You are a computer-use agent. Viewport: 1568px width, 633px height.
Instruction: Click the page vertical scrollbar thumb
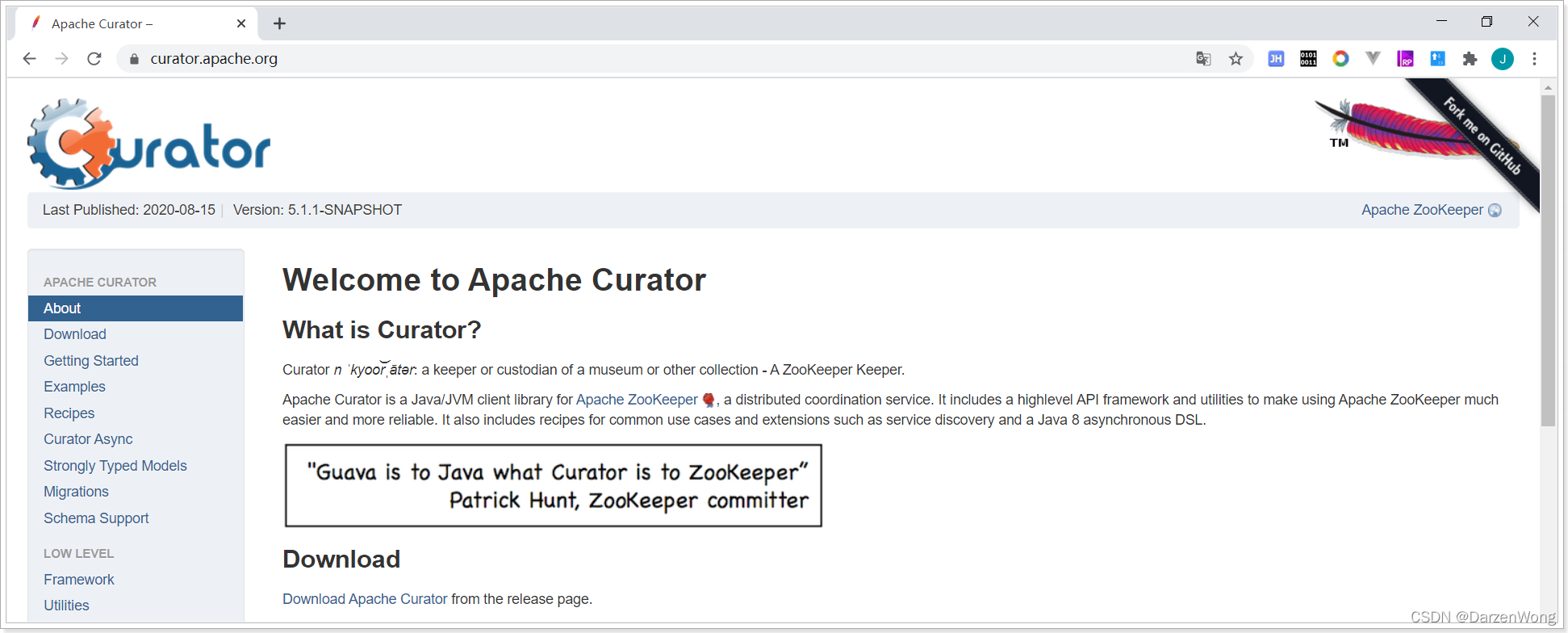coord(1548,260)
